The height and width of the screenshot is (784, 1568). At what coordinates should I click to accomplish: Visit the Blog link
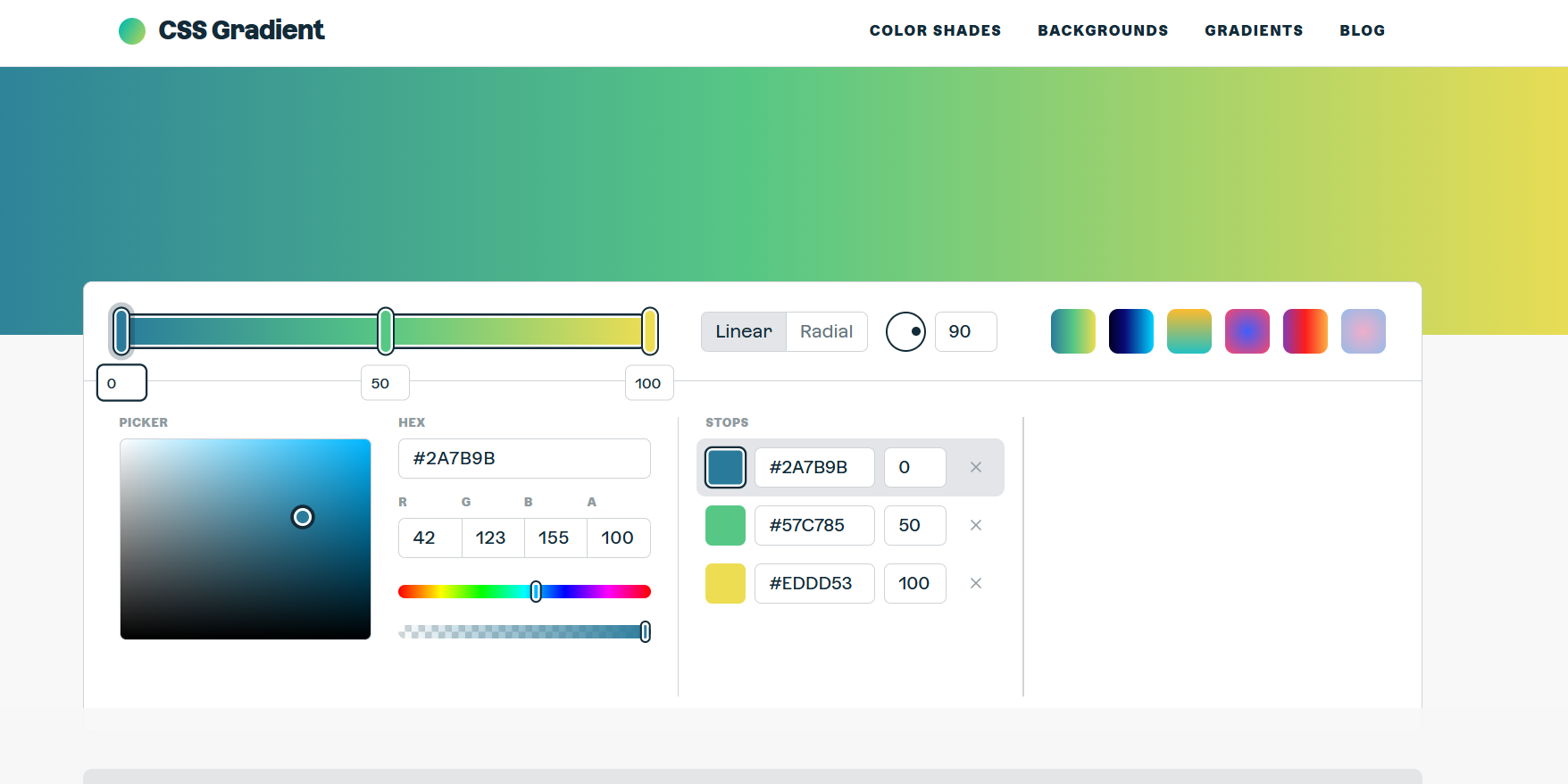[x=1362, y=30]
